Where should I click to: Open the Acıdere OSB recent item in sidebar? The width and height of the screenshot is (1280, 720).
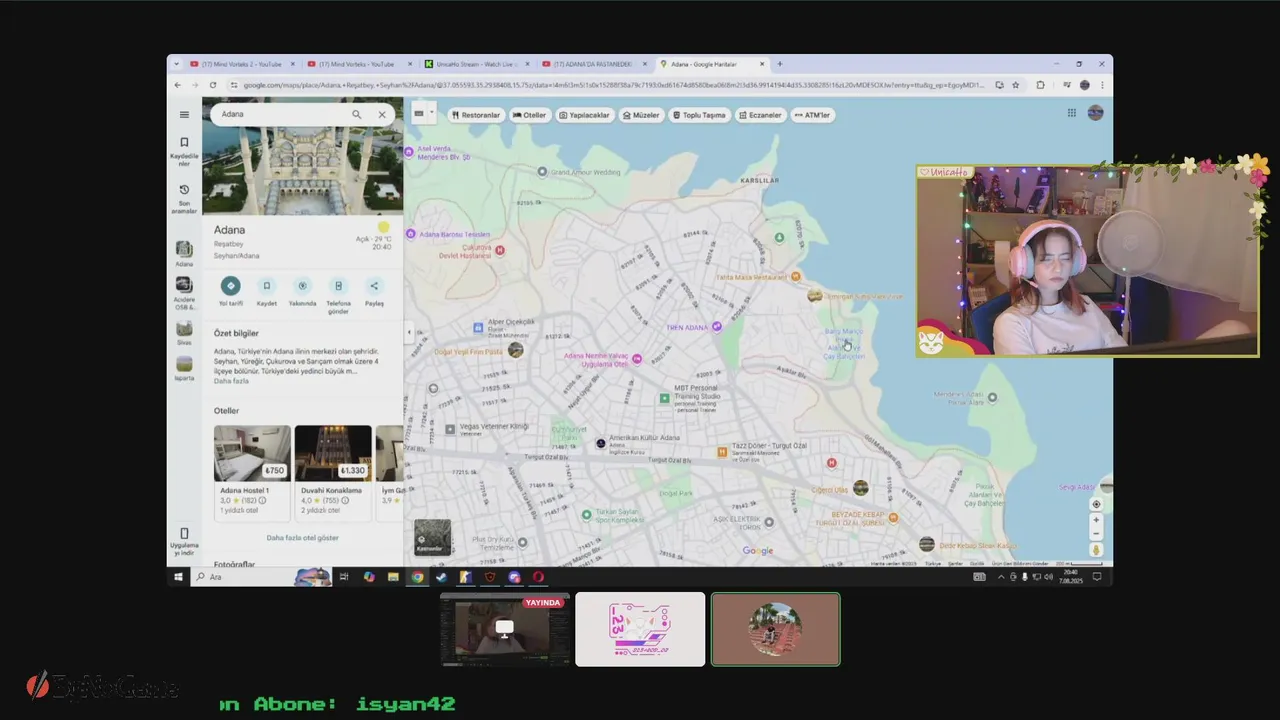click(x=184, y=292)
